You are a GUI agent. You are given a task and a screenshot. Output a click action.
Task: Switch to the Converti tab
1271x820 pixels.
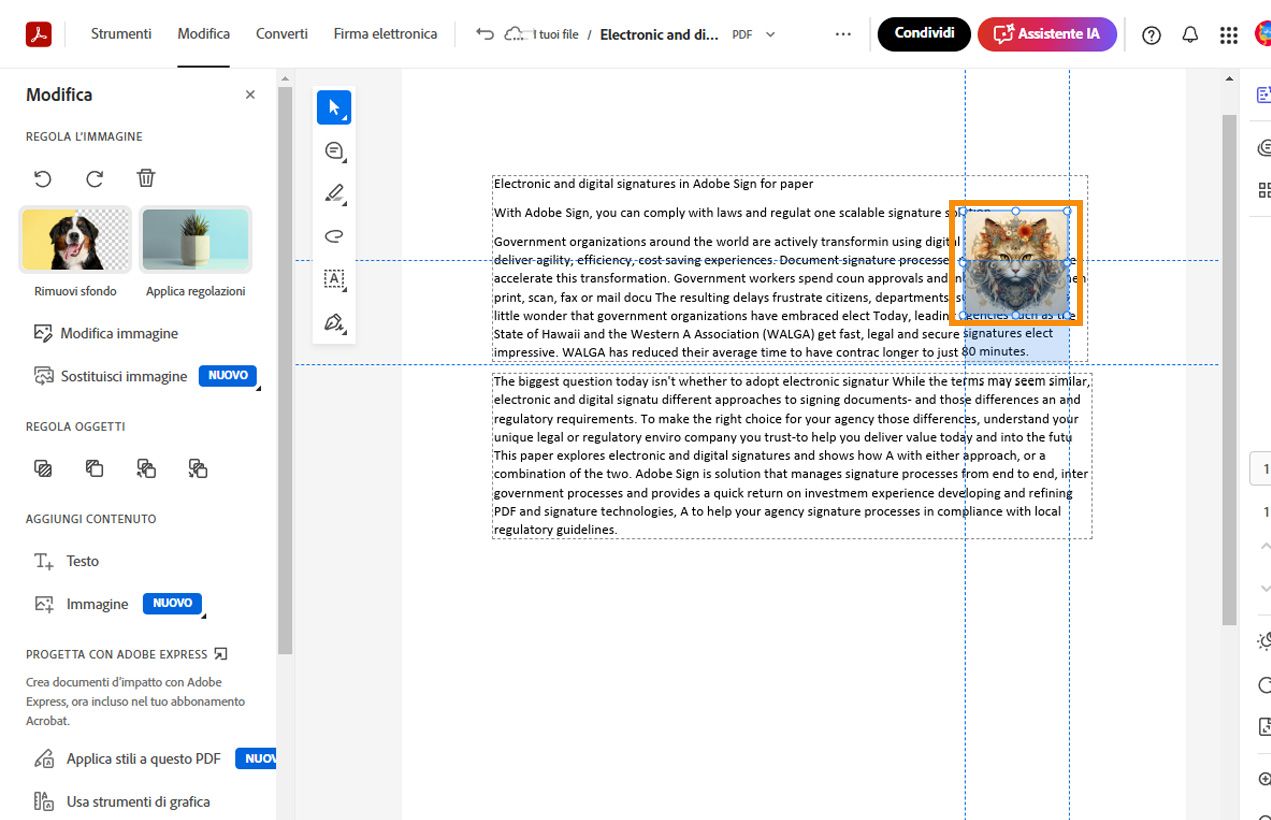tap(281, 33)
